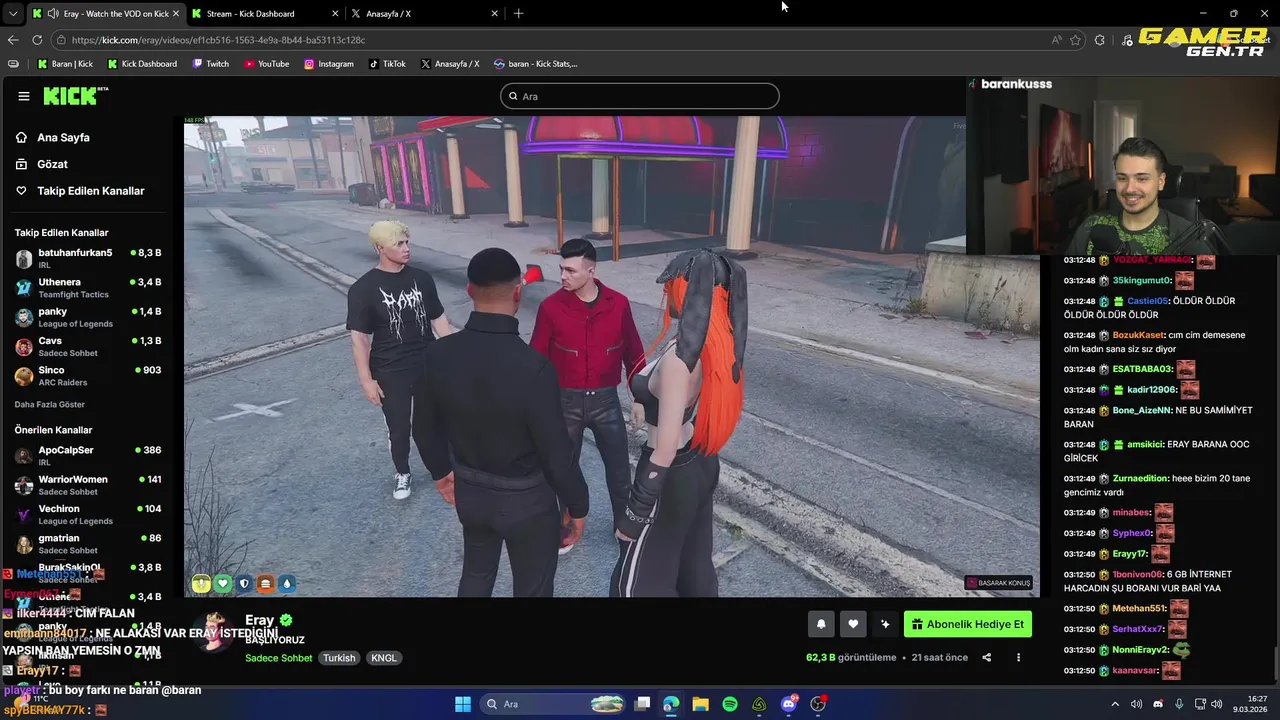Open File Explorer from taskbar
Viewport: 1280px width, 720px height.
tap(700, 704)
